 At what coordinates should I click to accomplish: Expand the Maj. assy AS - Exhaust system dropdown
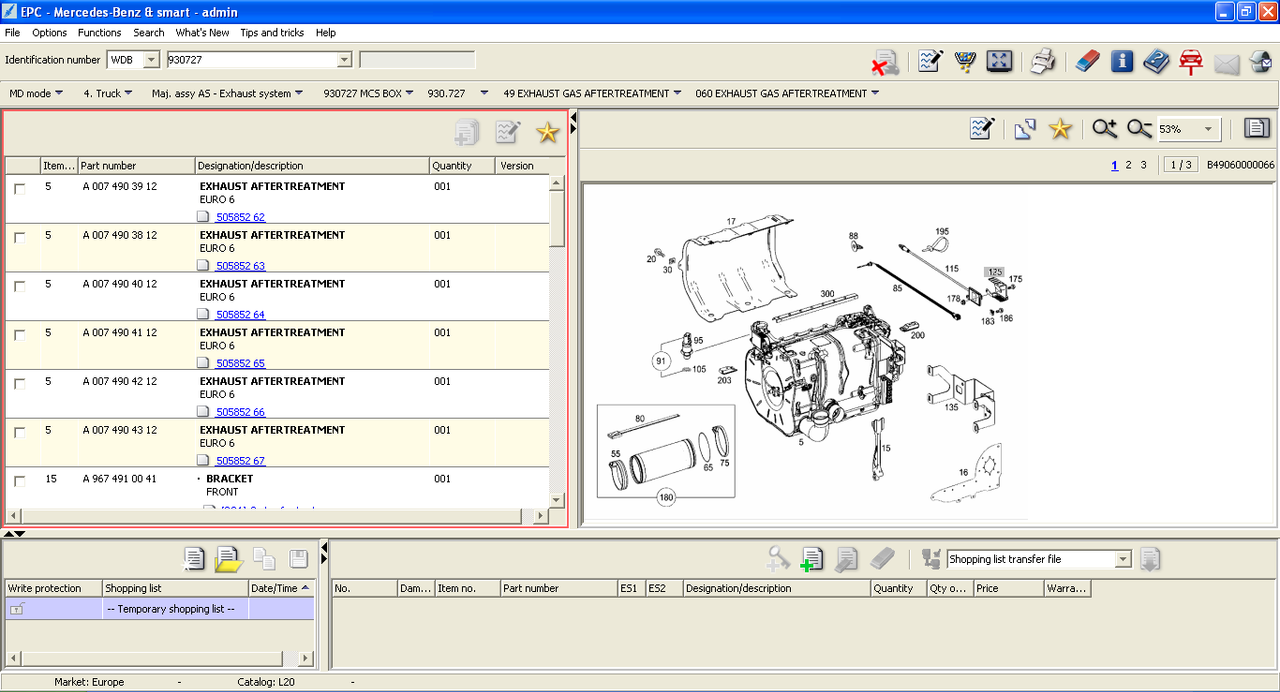click(299, 93)
